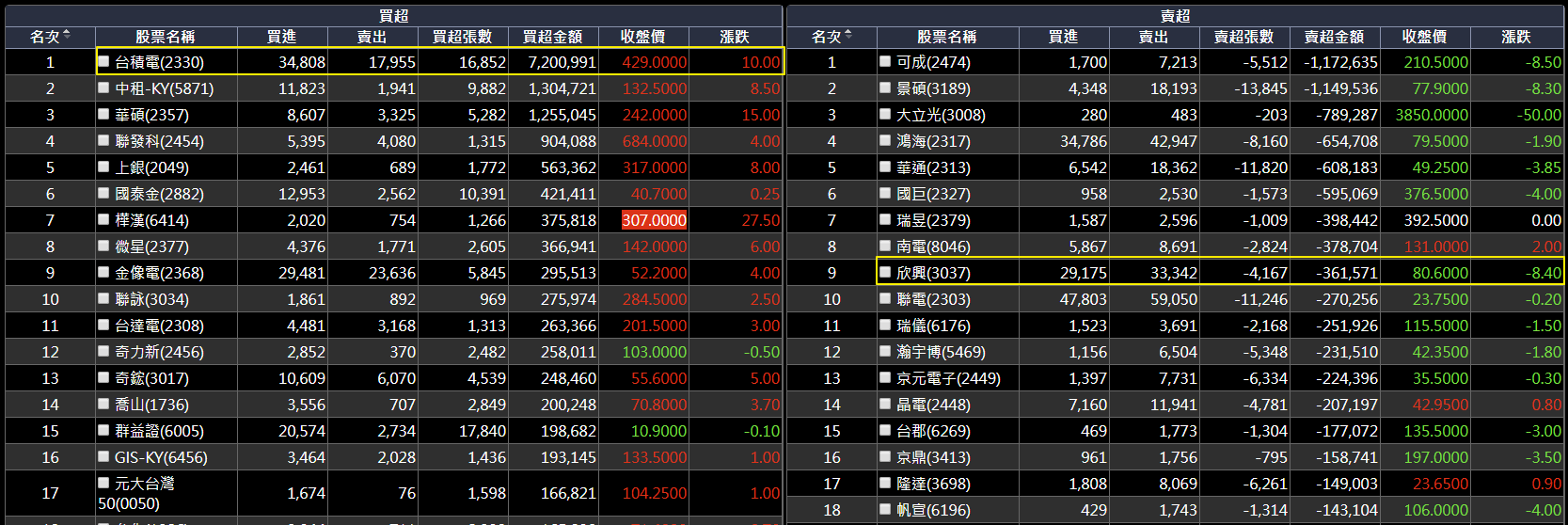Click the closing price 392.5000

point(1436,220)
